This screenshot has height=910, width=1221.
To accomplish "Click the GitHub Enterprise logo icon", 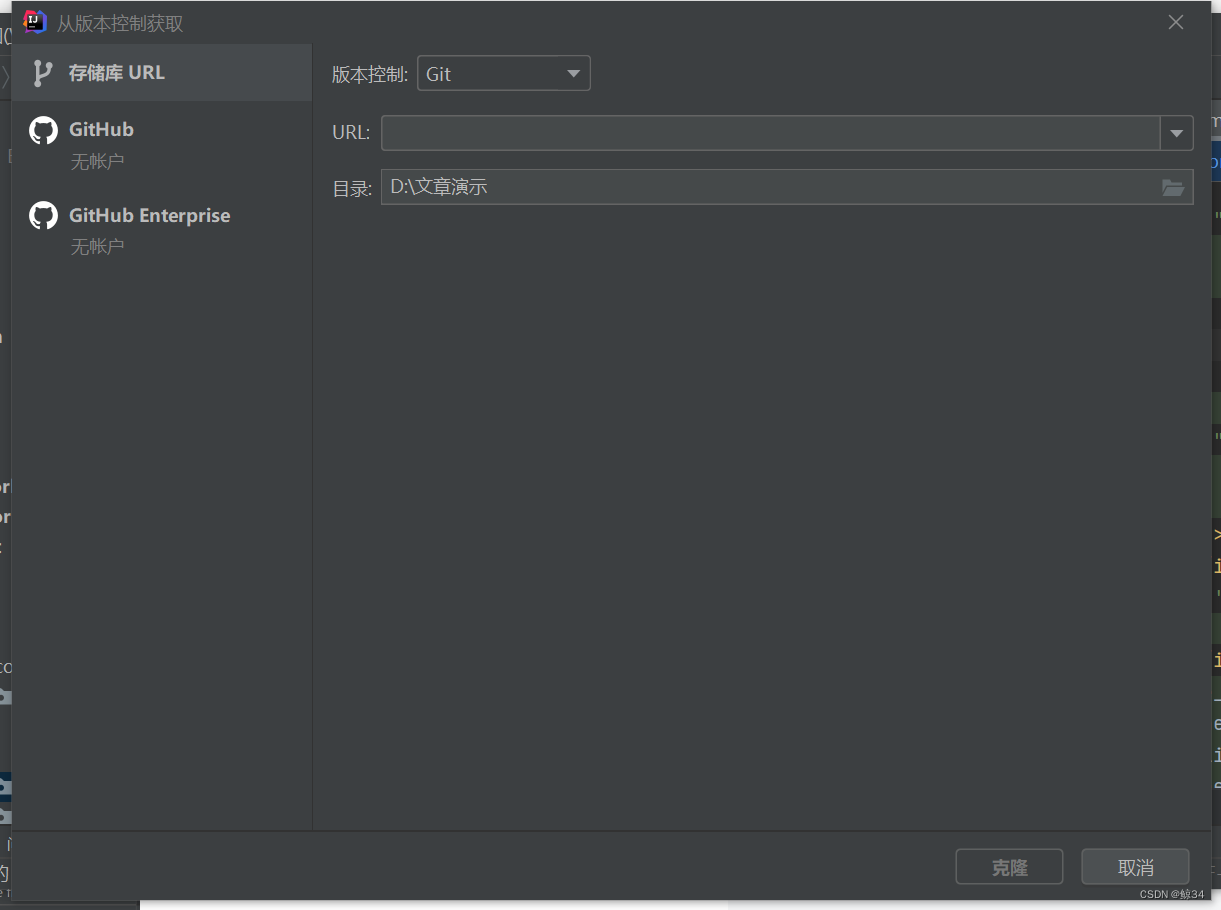I will [x=43, y=215].
